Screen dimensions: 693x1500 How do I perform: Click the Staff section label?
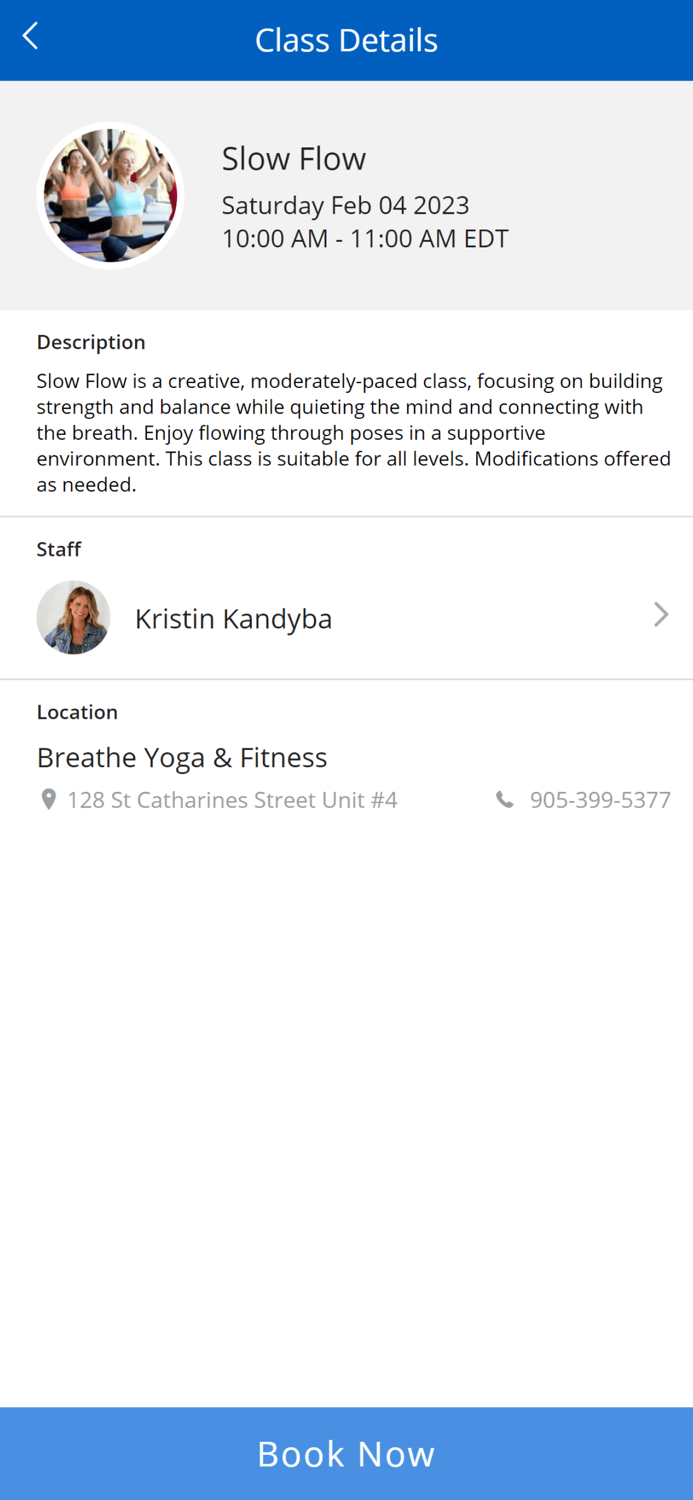(58, 549)
